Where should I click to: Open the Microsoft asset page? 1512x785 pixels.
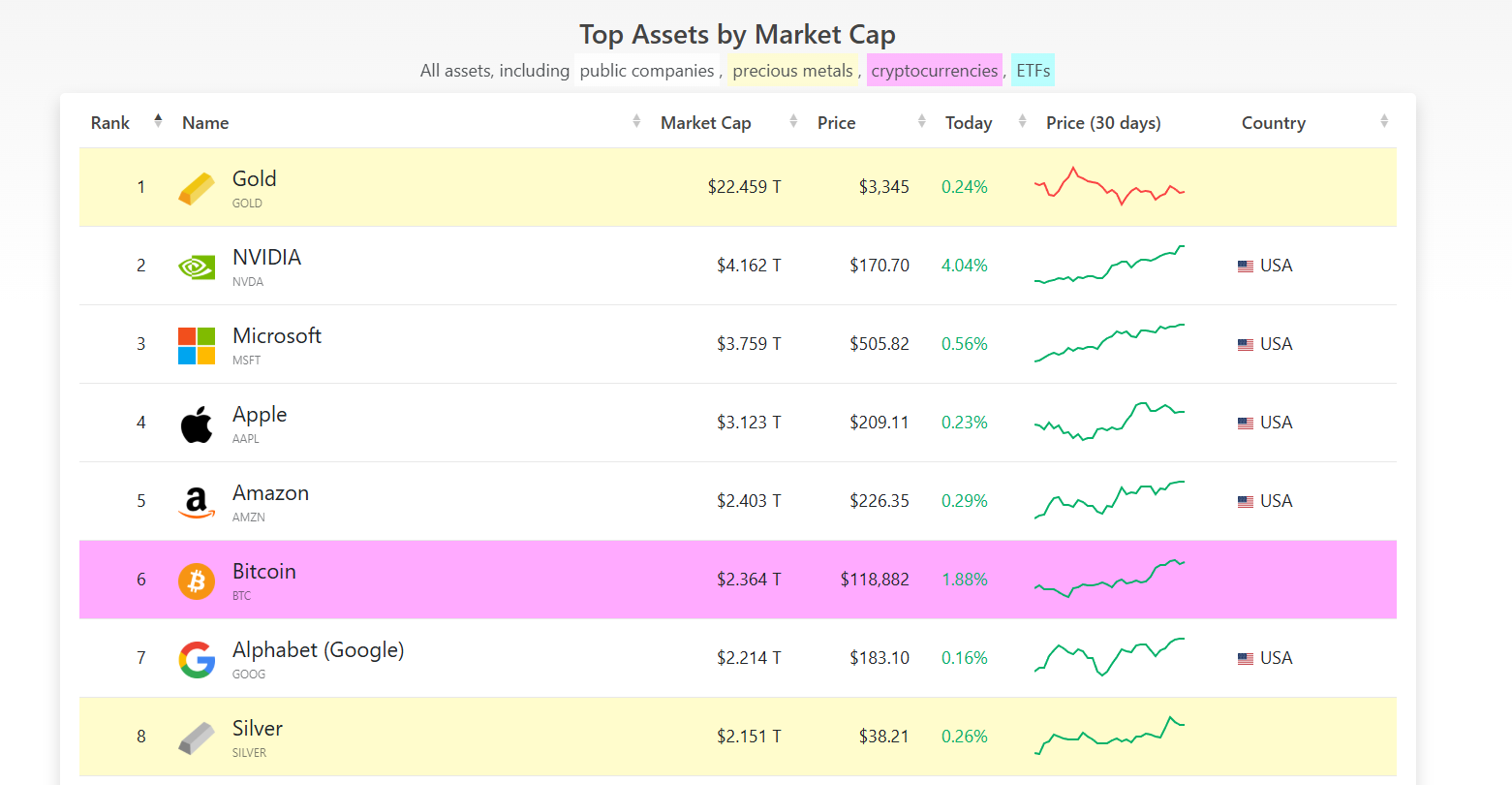(277, 336)
